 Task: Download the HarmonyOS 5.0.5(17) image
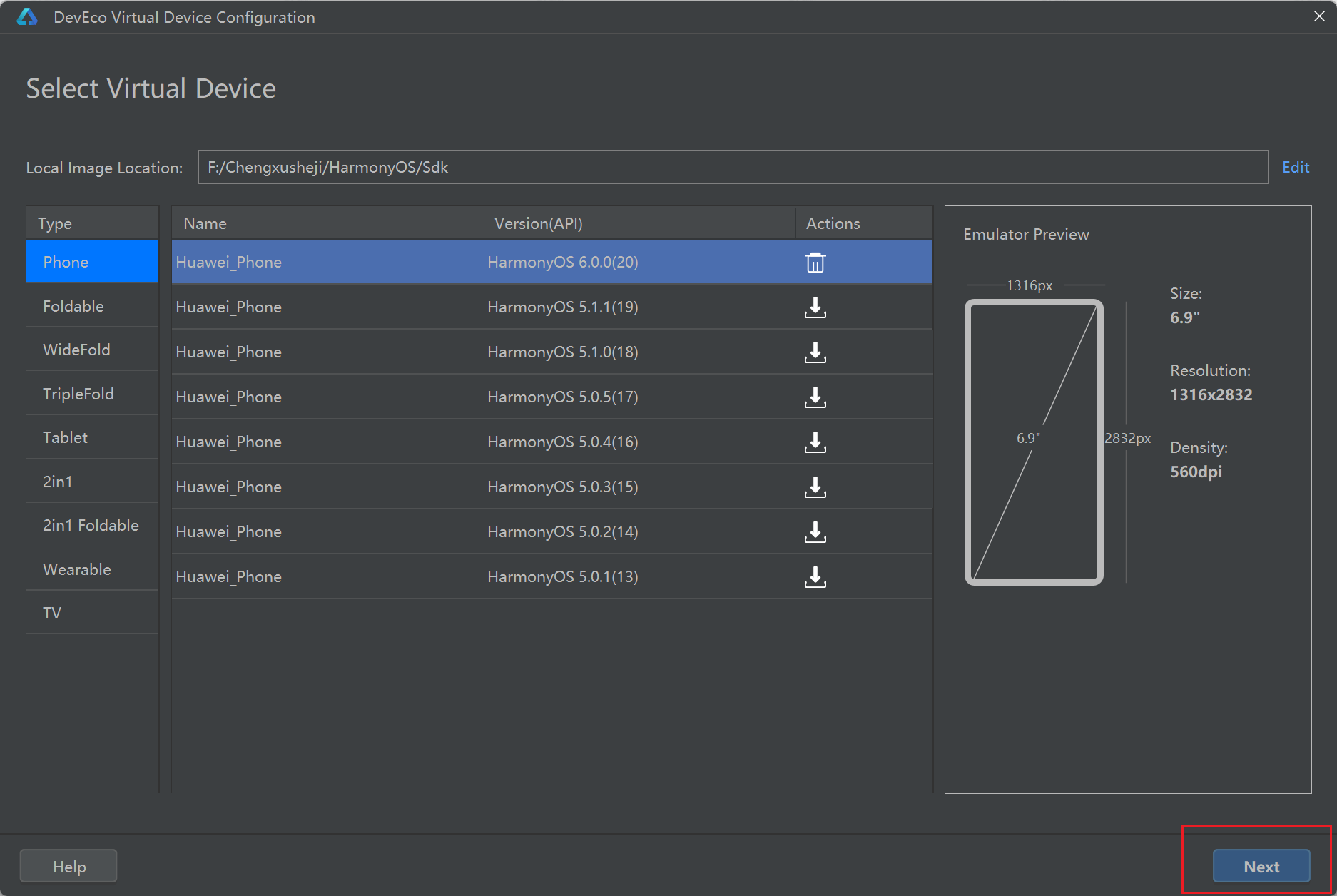[x=815, y=397]
